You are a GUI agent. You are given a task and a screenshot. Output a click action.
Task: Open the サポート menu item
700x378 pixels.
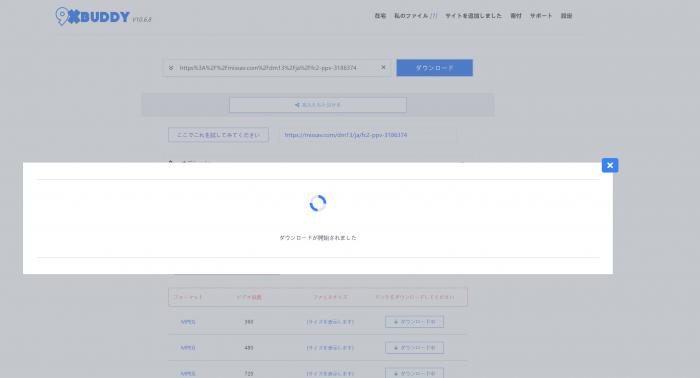pos(541,16)
